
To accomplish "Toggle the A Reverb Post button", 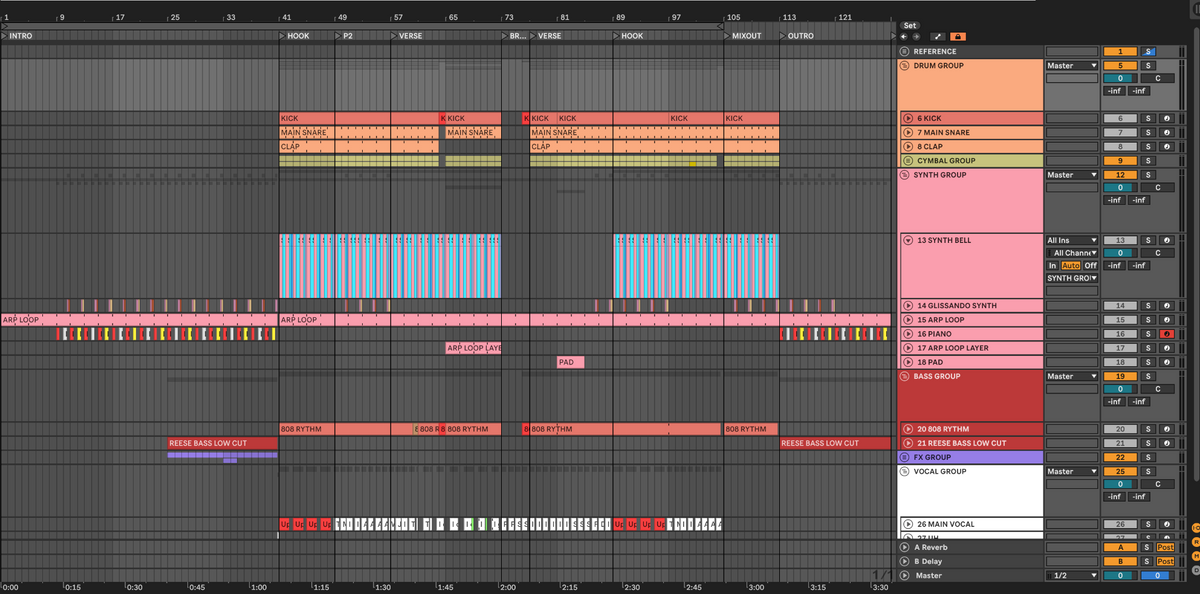I will tap(1165, 548).
